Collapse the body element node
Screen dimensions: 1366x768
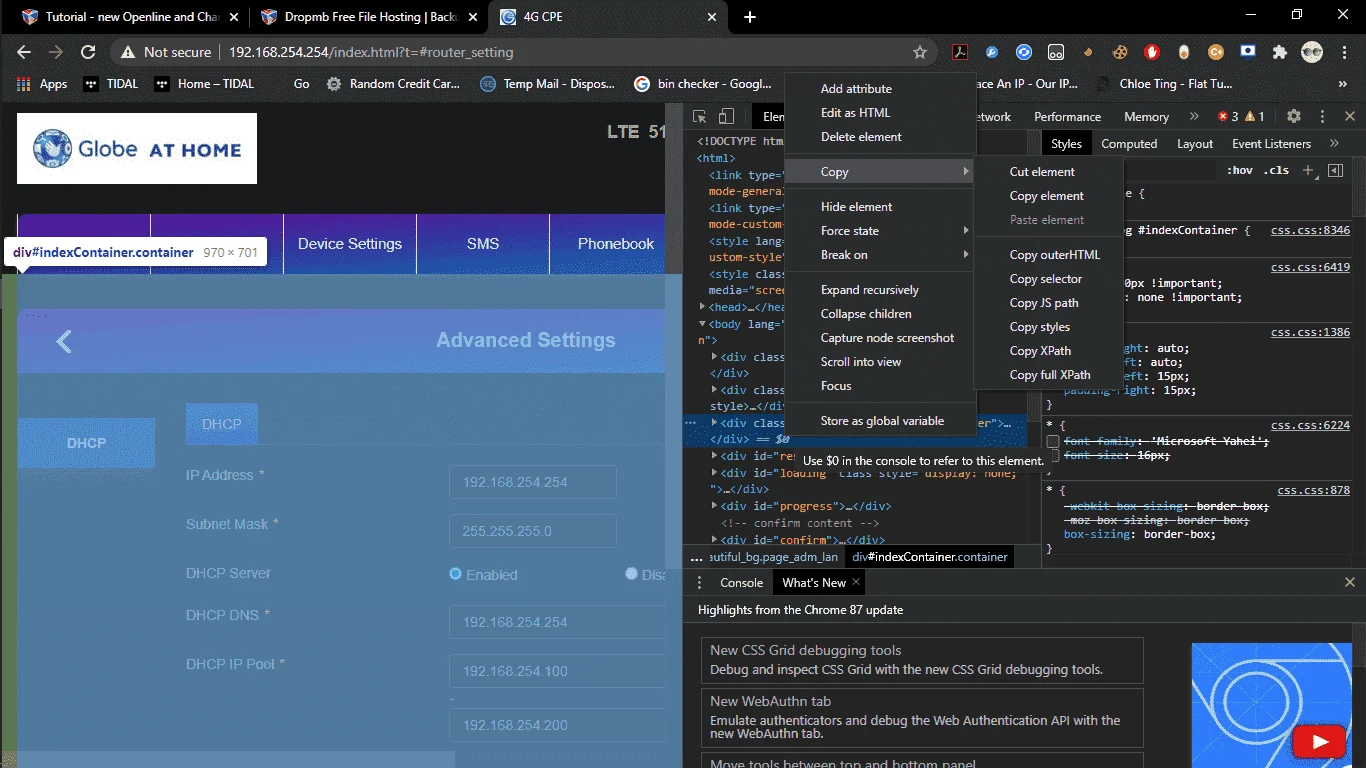click(703, 324)
